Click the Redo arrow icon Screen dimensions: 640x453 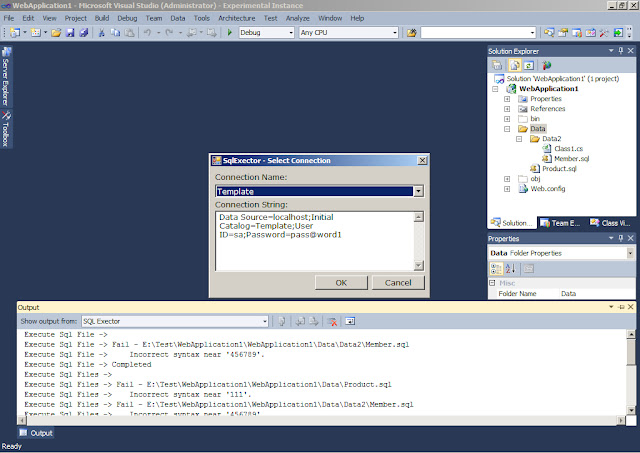coord(169,33)
